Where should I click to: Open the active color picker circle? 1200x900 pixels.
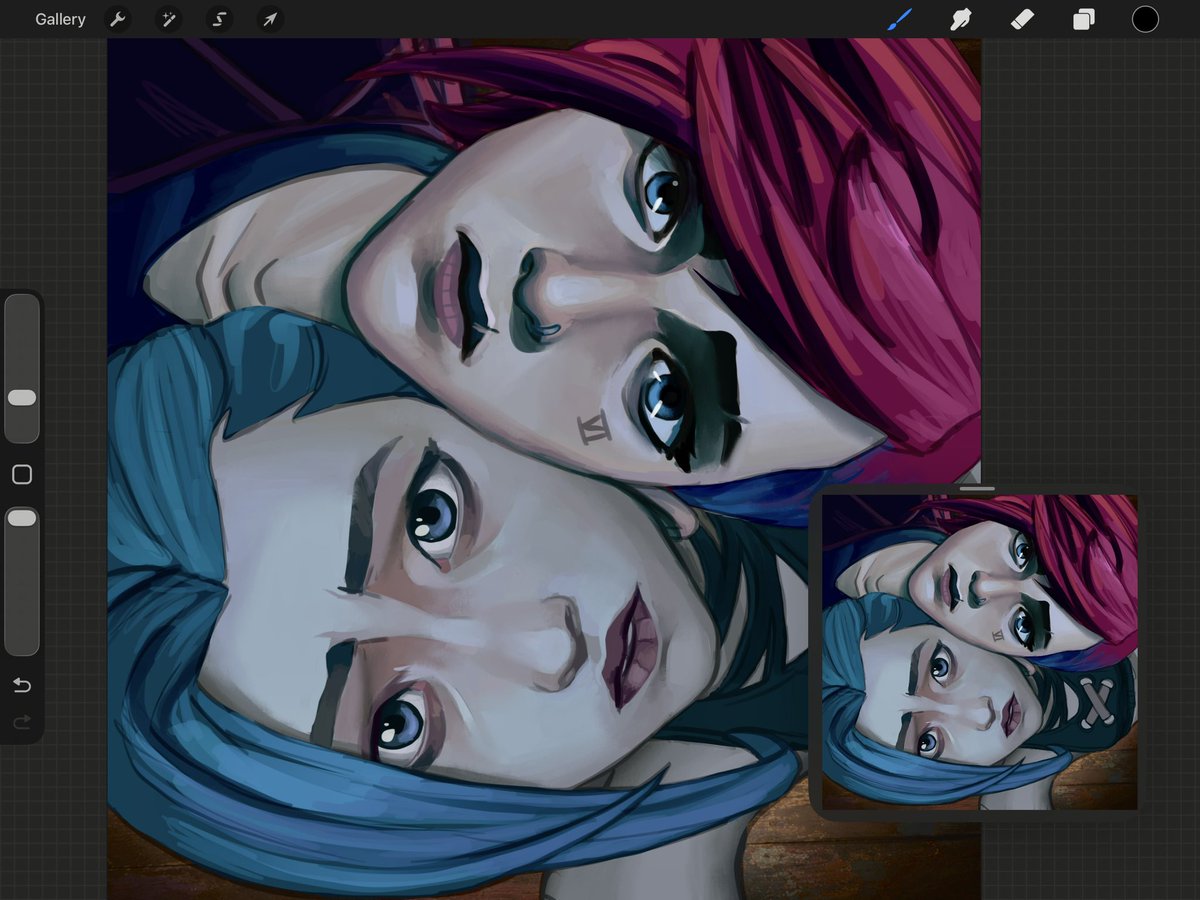coord(1145,19)
